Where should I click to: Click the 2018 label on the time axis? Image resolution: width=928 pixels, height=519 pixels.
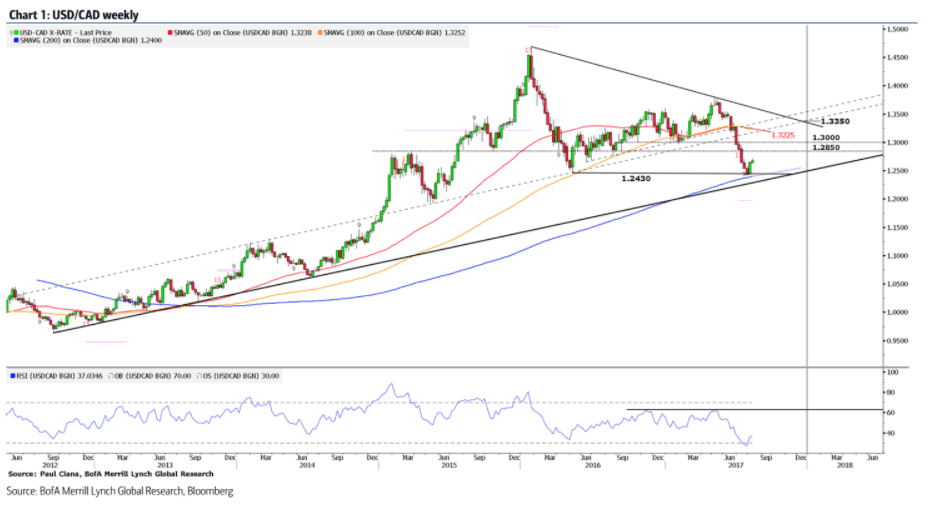tap(844, 465)
